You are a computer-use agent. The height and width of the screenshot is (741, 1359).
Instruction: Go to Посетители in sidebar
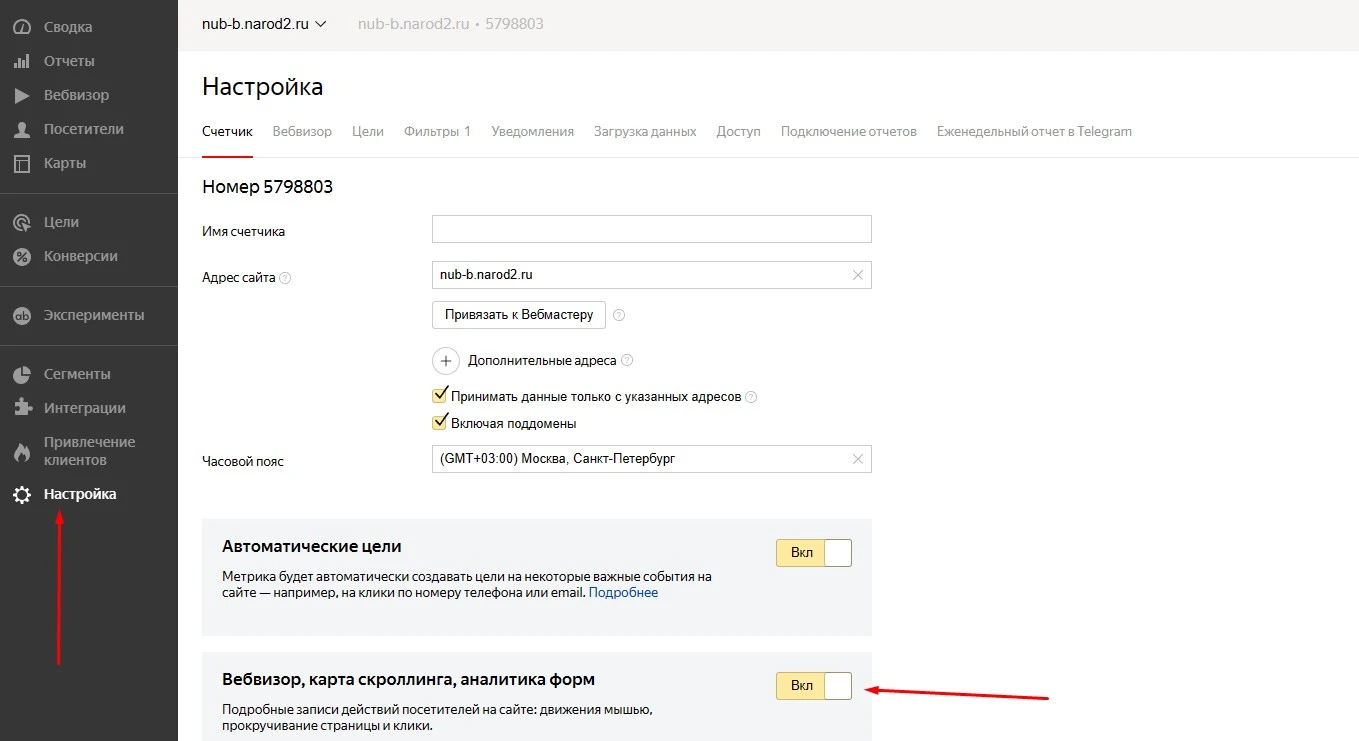tap(84, 129)
